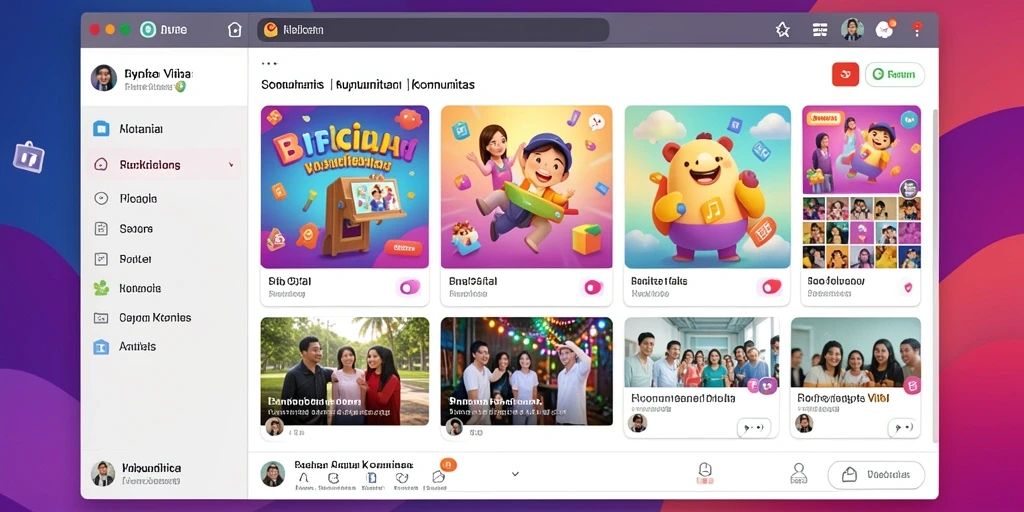The width and height of the screenshot is (1024, 512).
Task: Click the Sooclovonov card title
Action: click(836, 281)
